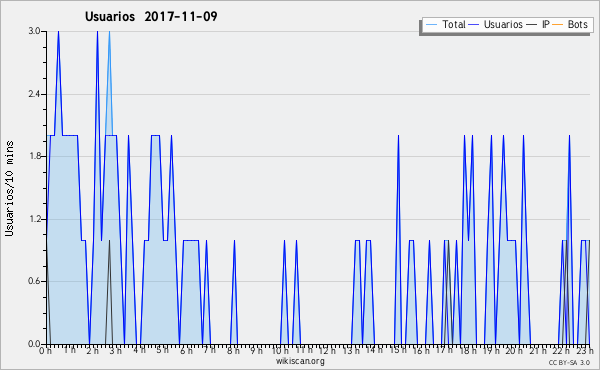Click the light blue Total legend line
Viewport: 600px width, 370px height.
(x=431, y=25)
